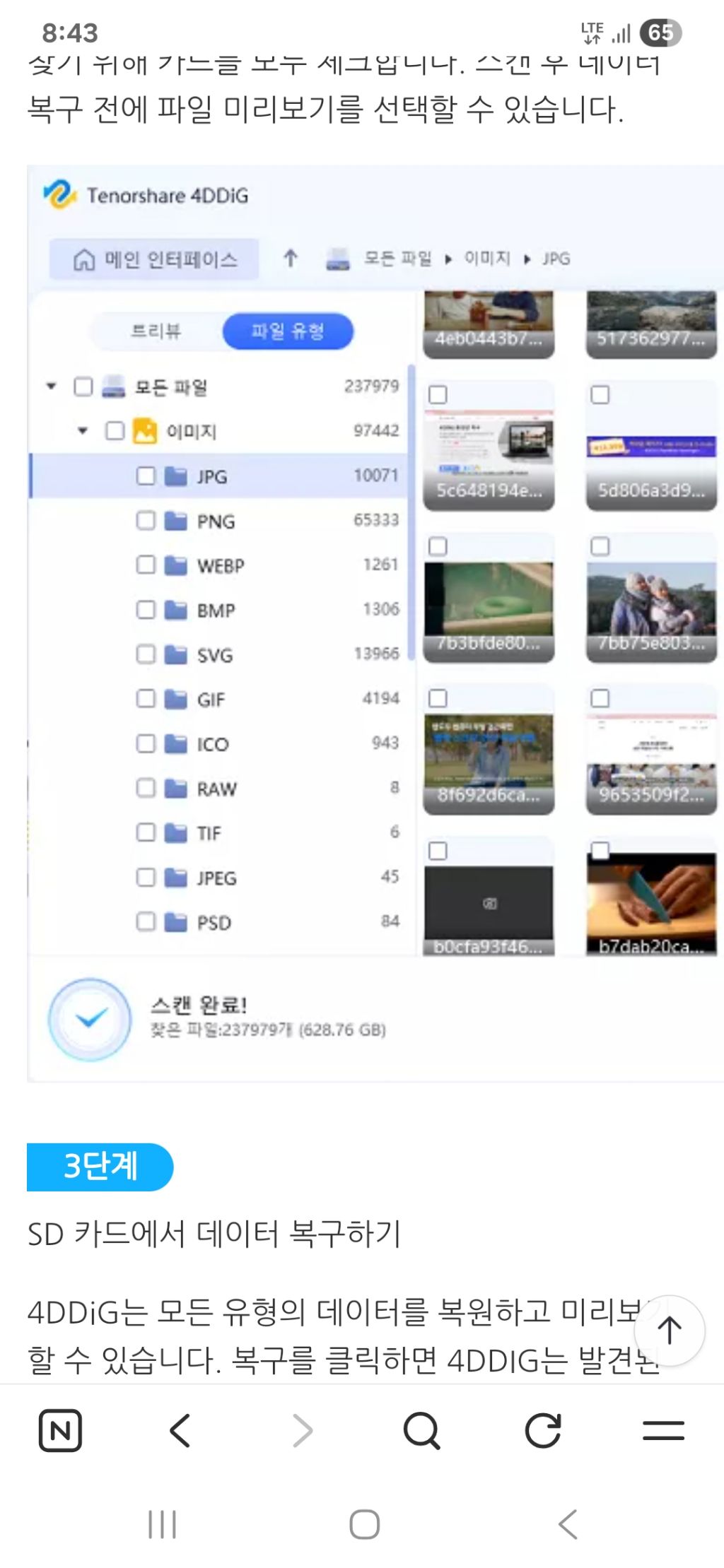Open thumbnail 5d806a3d9 banner image

click(651, 446)
